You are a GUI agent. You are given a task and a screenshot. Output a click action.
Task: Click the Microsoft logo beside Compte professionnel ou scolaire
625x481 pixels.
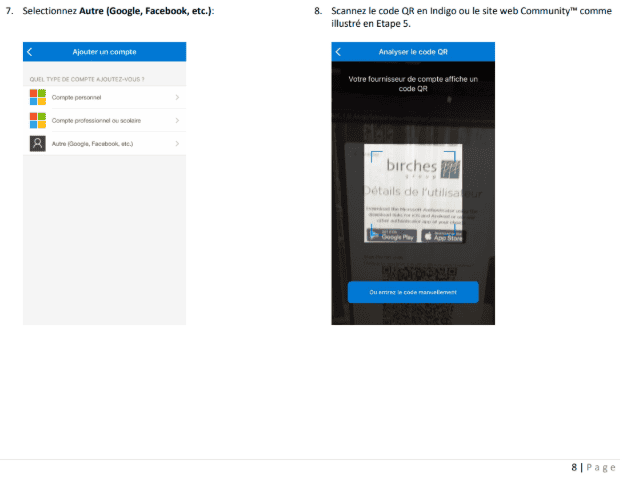tap(37, 120)
